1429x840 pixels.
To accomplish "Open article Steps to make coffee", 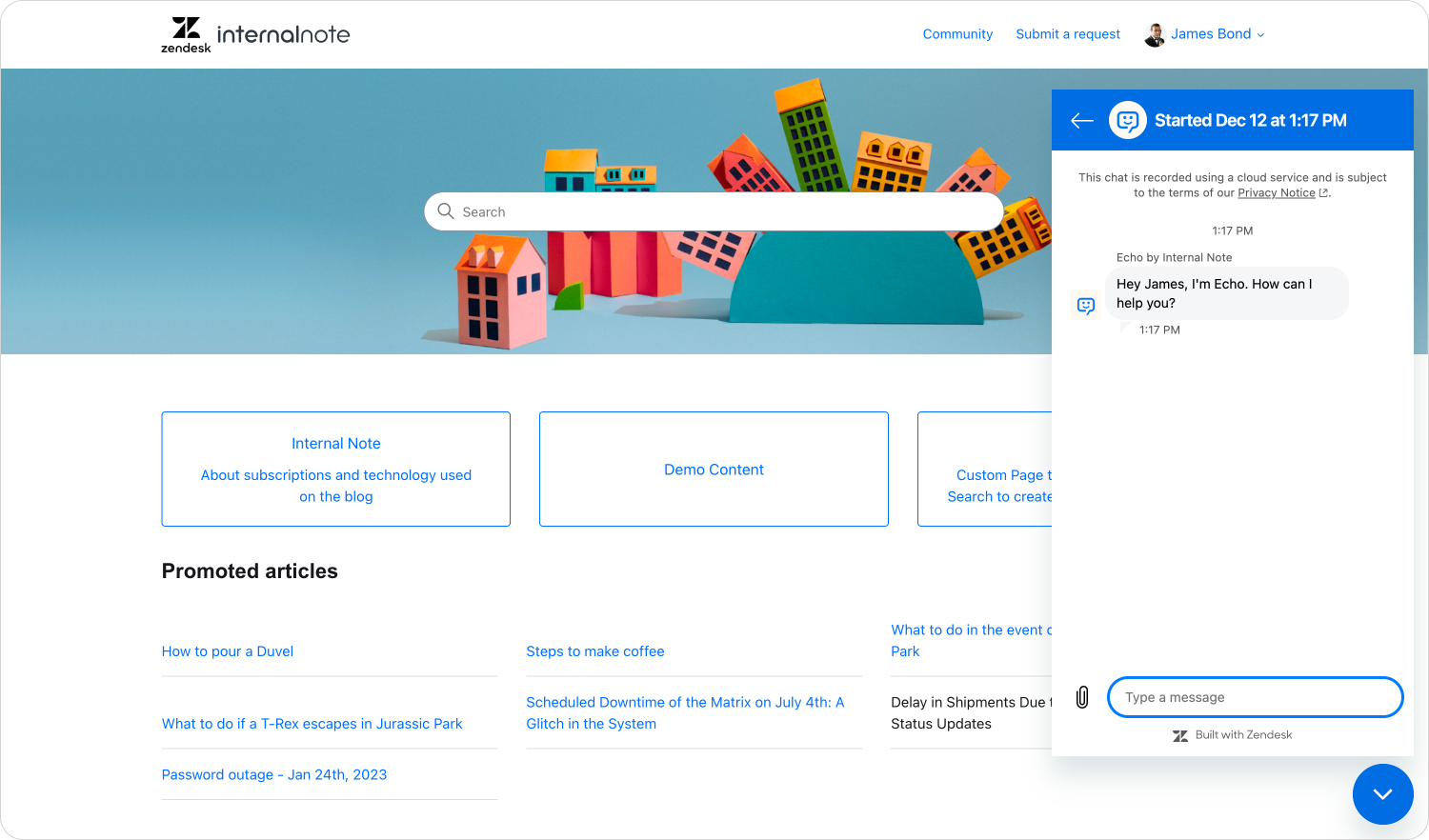I will point(595,651).
